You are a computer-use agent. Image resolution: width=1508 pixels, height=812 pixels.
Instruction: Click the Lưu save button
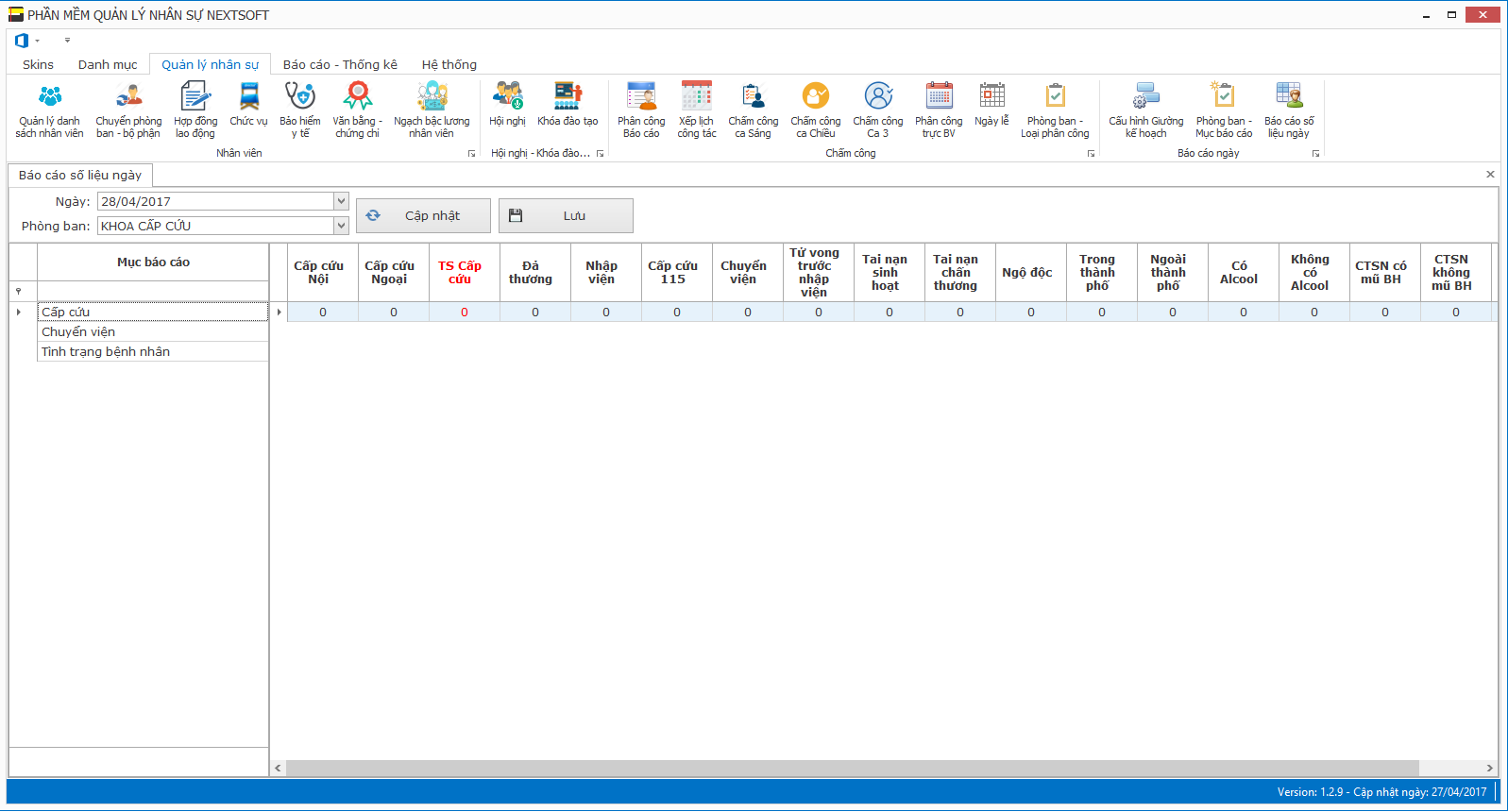pos(566,215)
